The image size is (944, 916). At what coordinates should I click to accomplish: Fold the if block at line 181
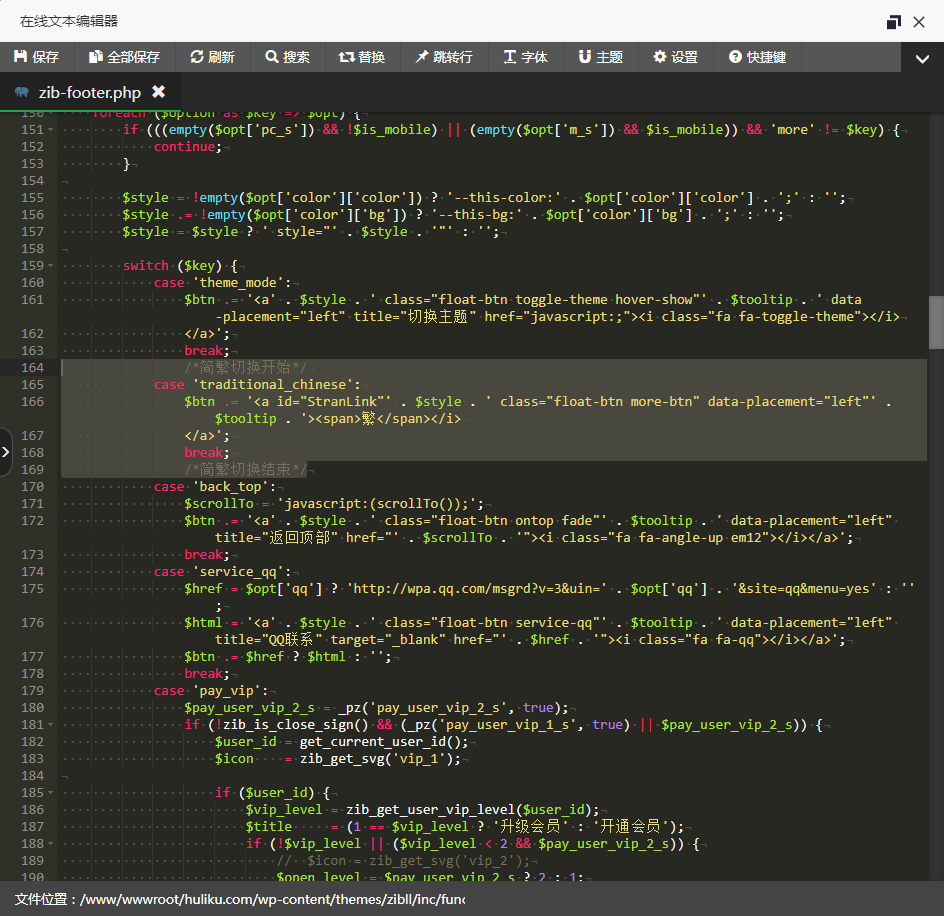(52, 725)
